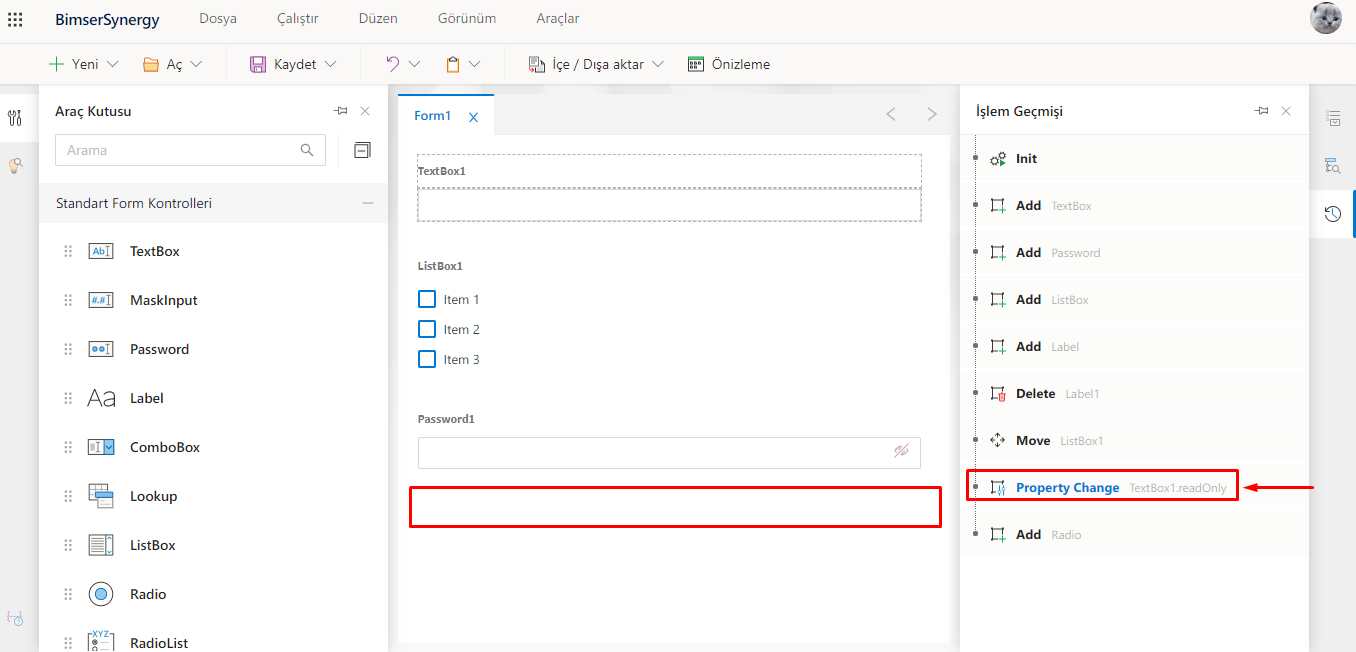
Task: Open the Dosya menu
Action: (218, 19)
